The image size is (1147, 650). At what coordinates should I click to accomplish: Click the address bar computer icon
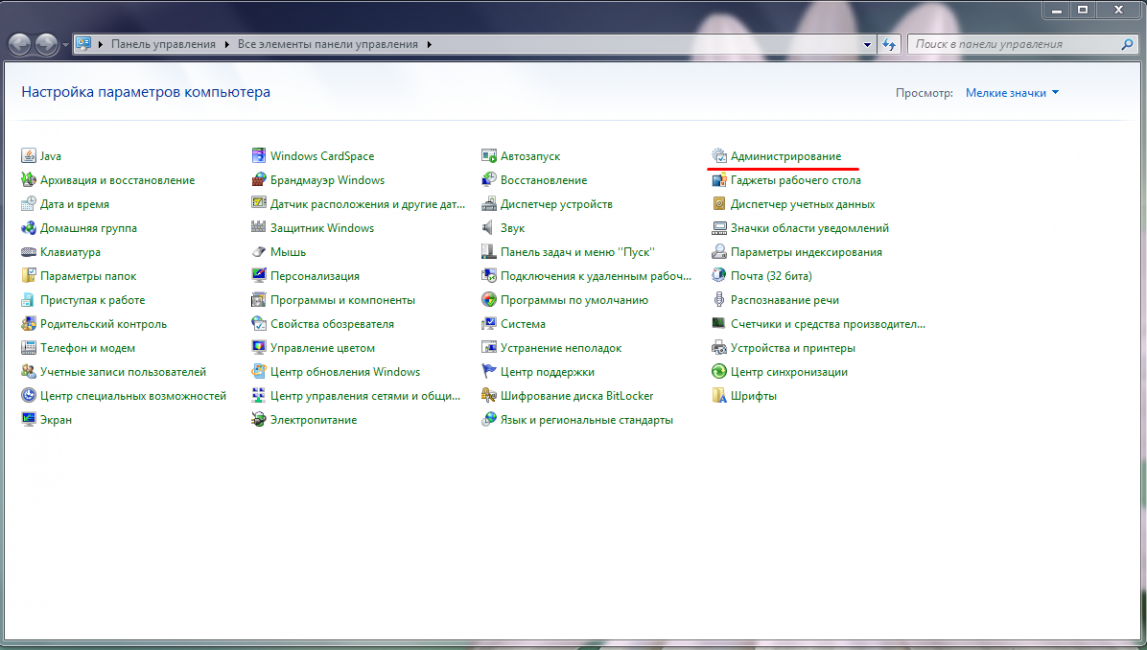[84, 45]
